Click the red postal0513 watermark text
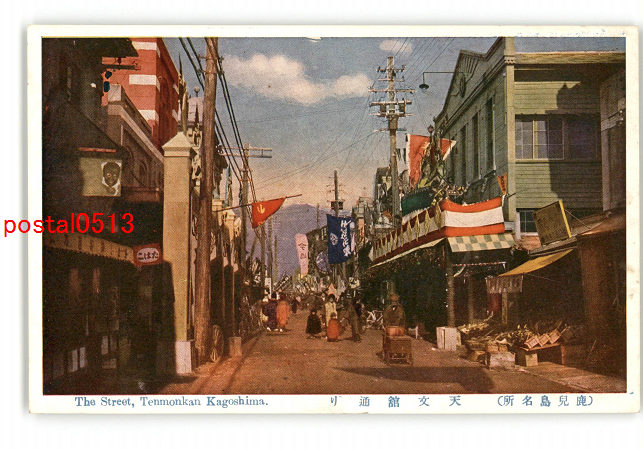The height and width of the screenshot is (450, 643). 68,224
